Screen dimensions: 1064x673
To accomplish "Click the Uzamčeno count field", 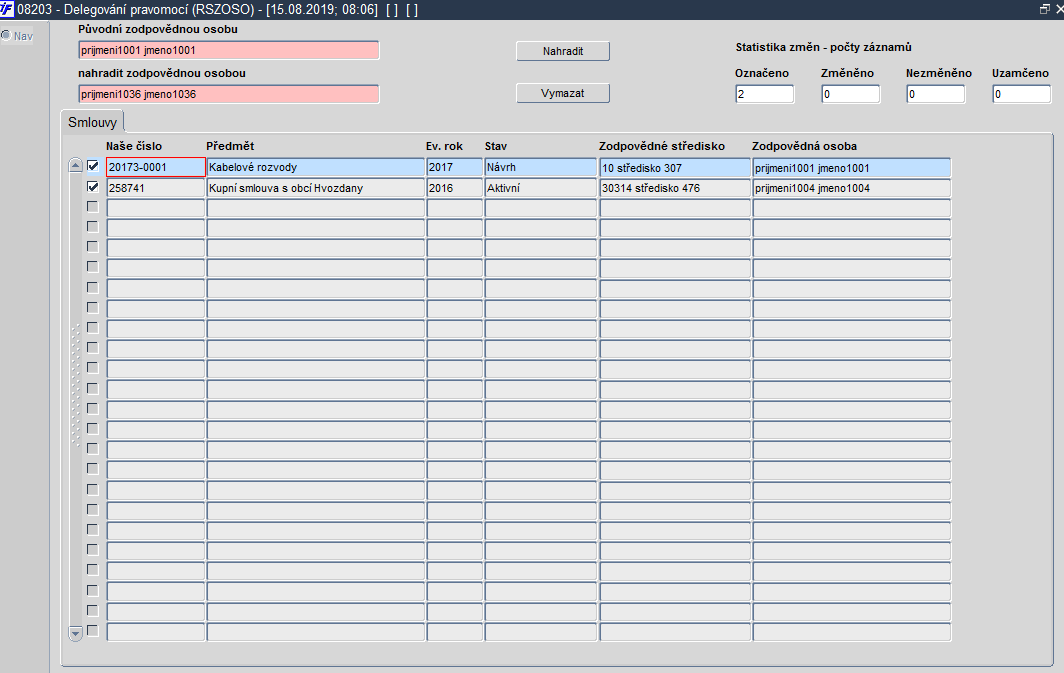I will 1021,94.
